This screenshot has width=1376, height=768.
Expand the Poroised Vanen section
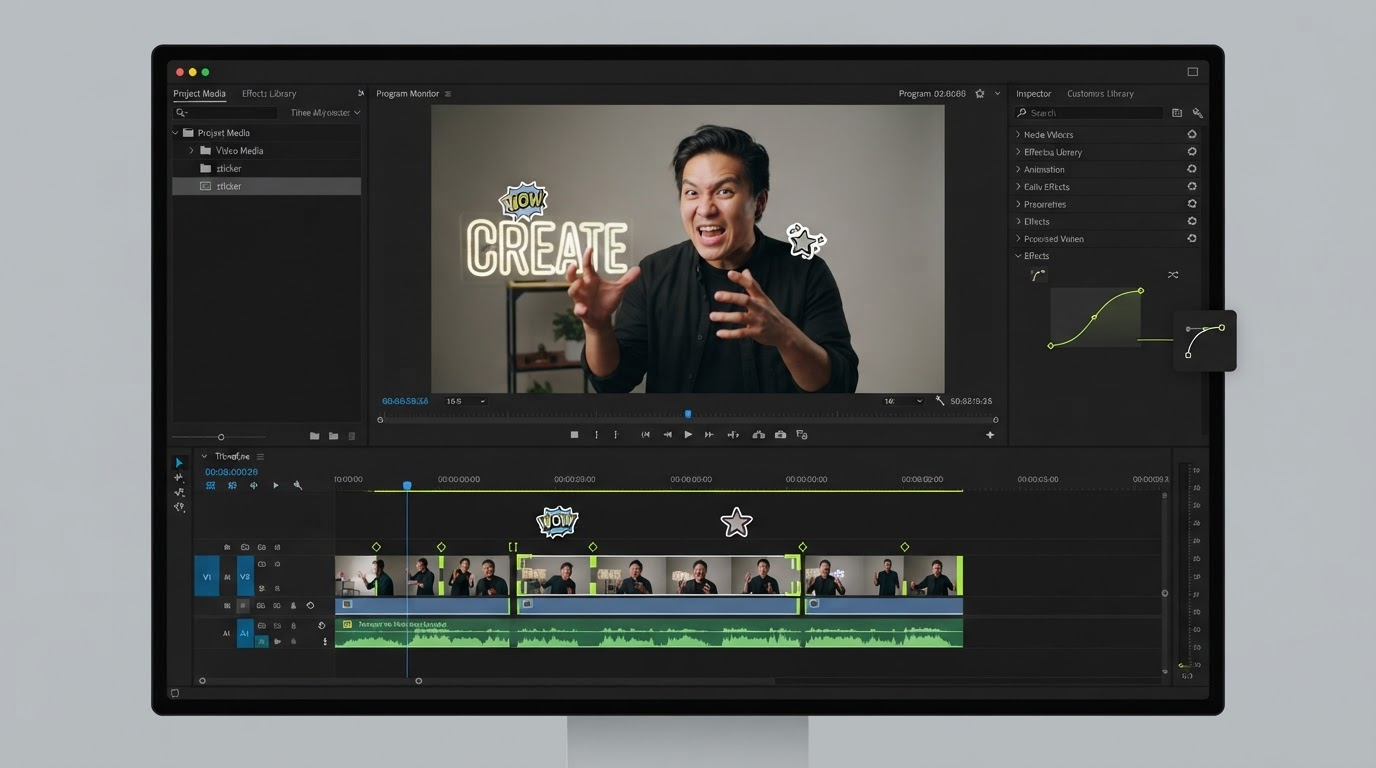tap(1018, 239)
